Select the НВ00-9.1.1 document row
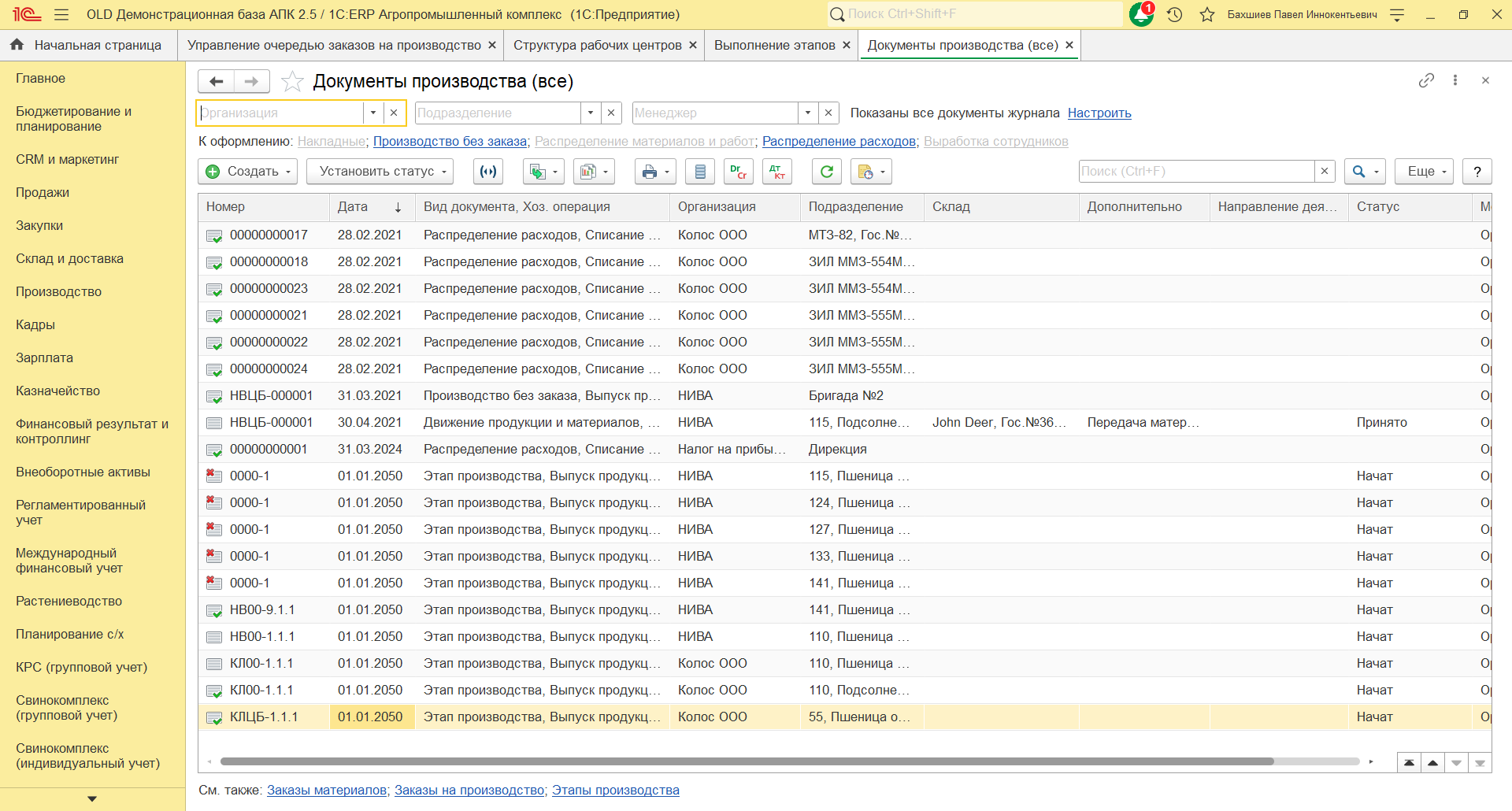 (845, 610)
